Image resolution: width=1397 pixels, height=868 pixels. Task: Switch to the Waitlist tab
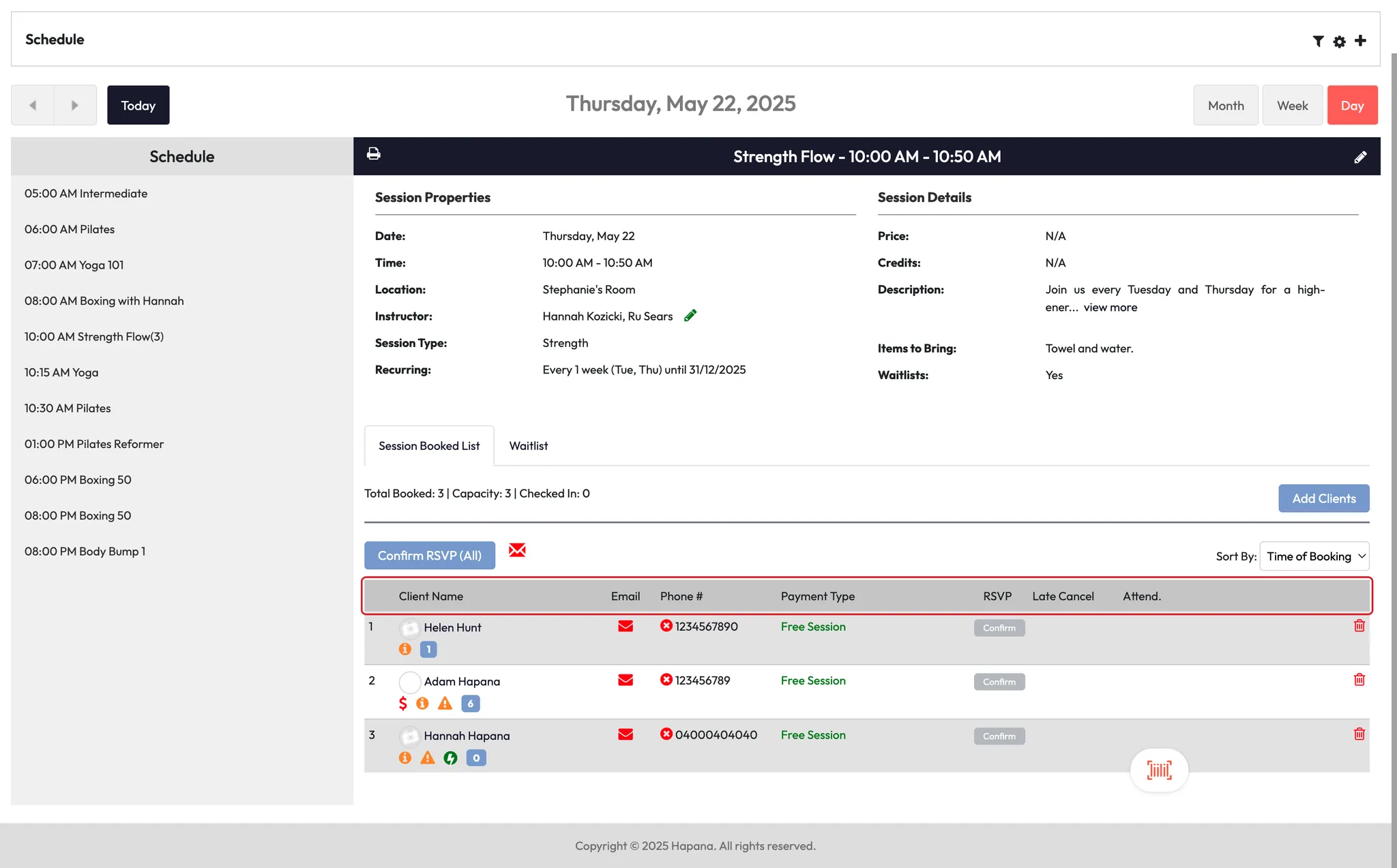tap(528, 446)
